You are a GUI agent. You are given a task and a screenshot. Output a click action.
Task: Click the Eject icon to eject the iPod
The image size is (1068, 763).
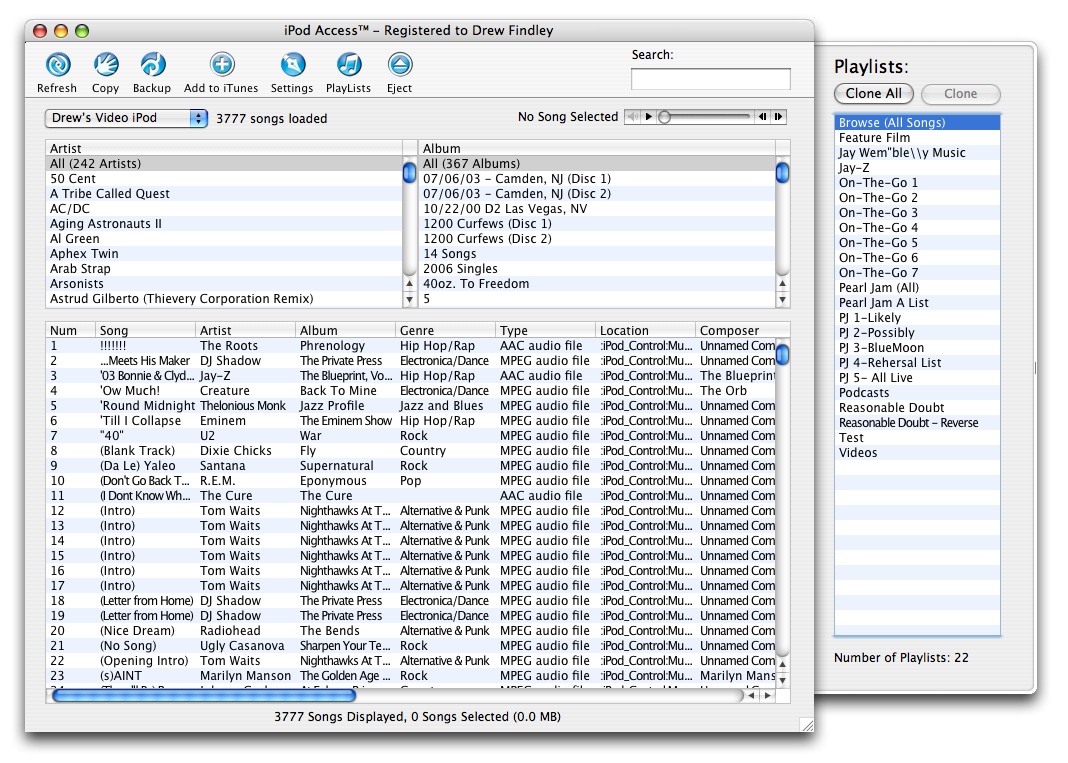[x=399, y=66]
